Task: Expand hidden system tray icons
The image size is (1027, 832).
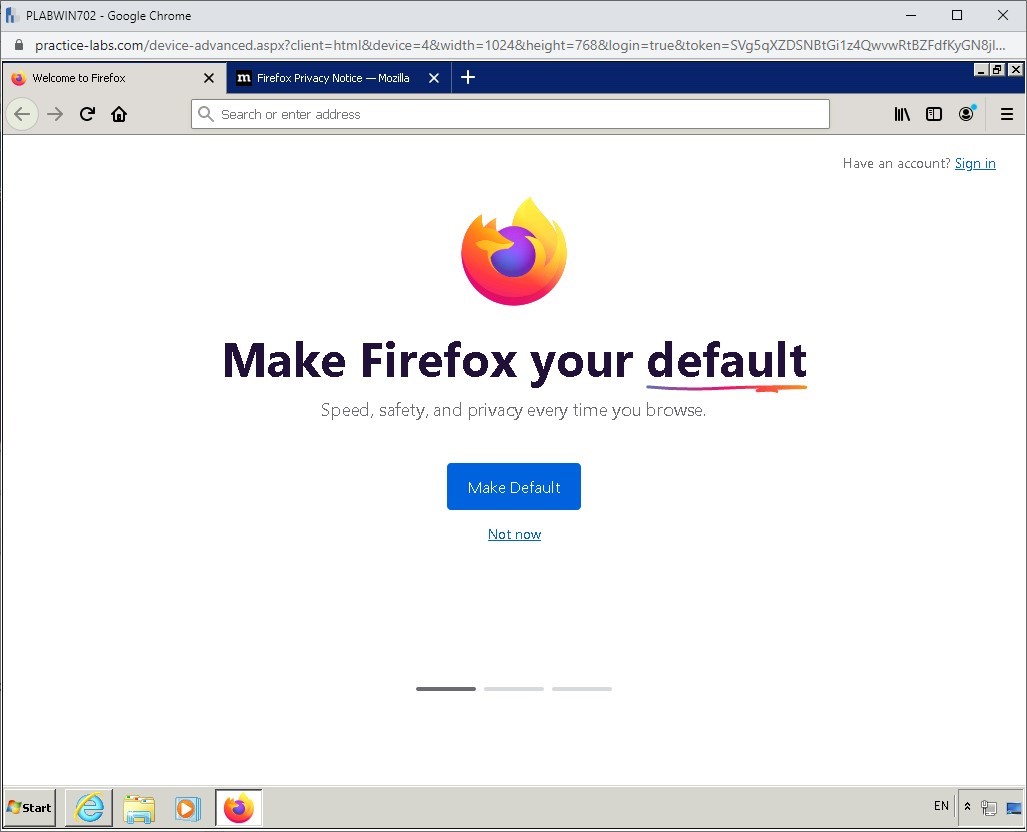Action: click(x=967, y=807)
